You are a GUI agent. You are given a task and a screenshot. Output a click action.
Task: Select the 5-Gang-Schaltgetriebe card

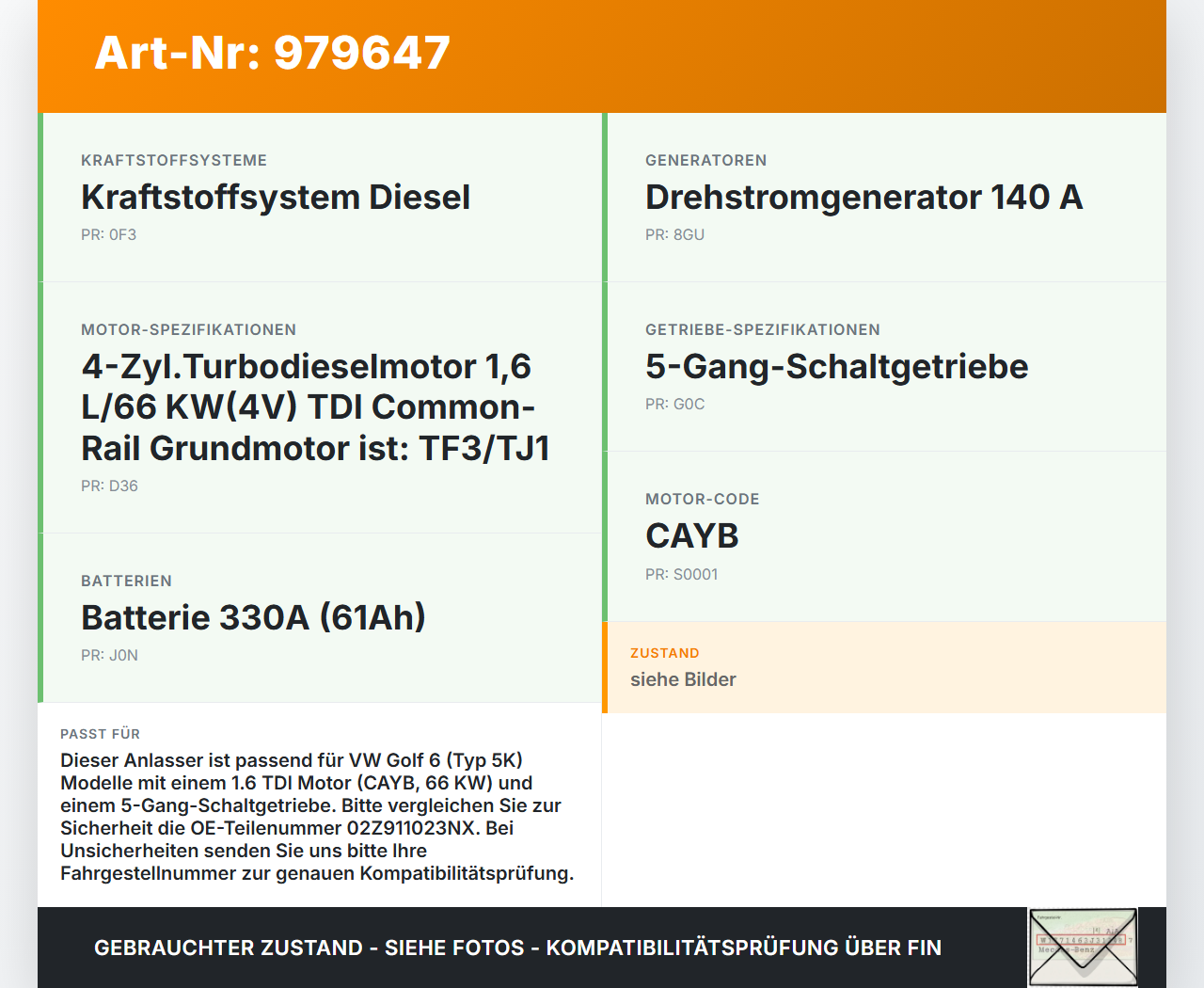pyautogui.click(x=836, y=366)
